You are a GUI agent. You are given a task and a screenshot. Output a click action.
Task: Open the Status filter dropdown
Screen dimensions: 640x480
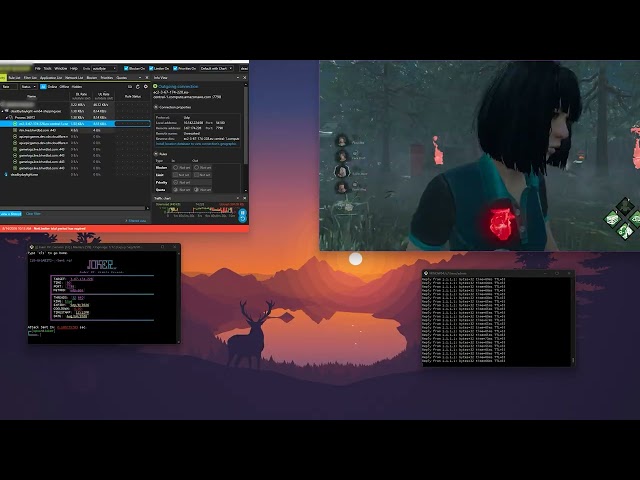tap(29, 87)
